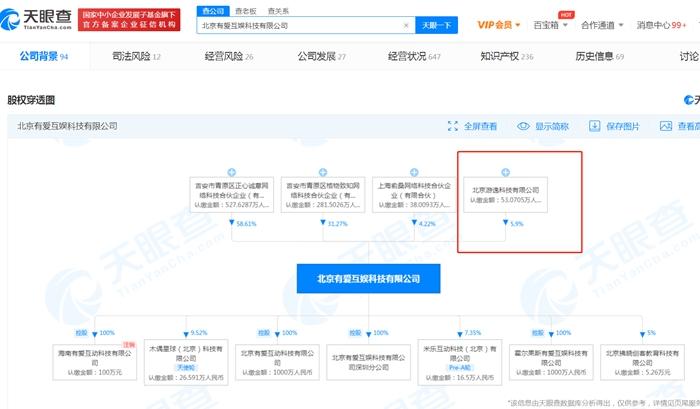The width and height of the screenshot is (700, 409).
Task: Switch to 公司发展 tab
Action: [x=321, y=56]
